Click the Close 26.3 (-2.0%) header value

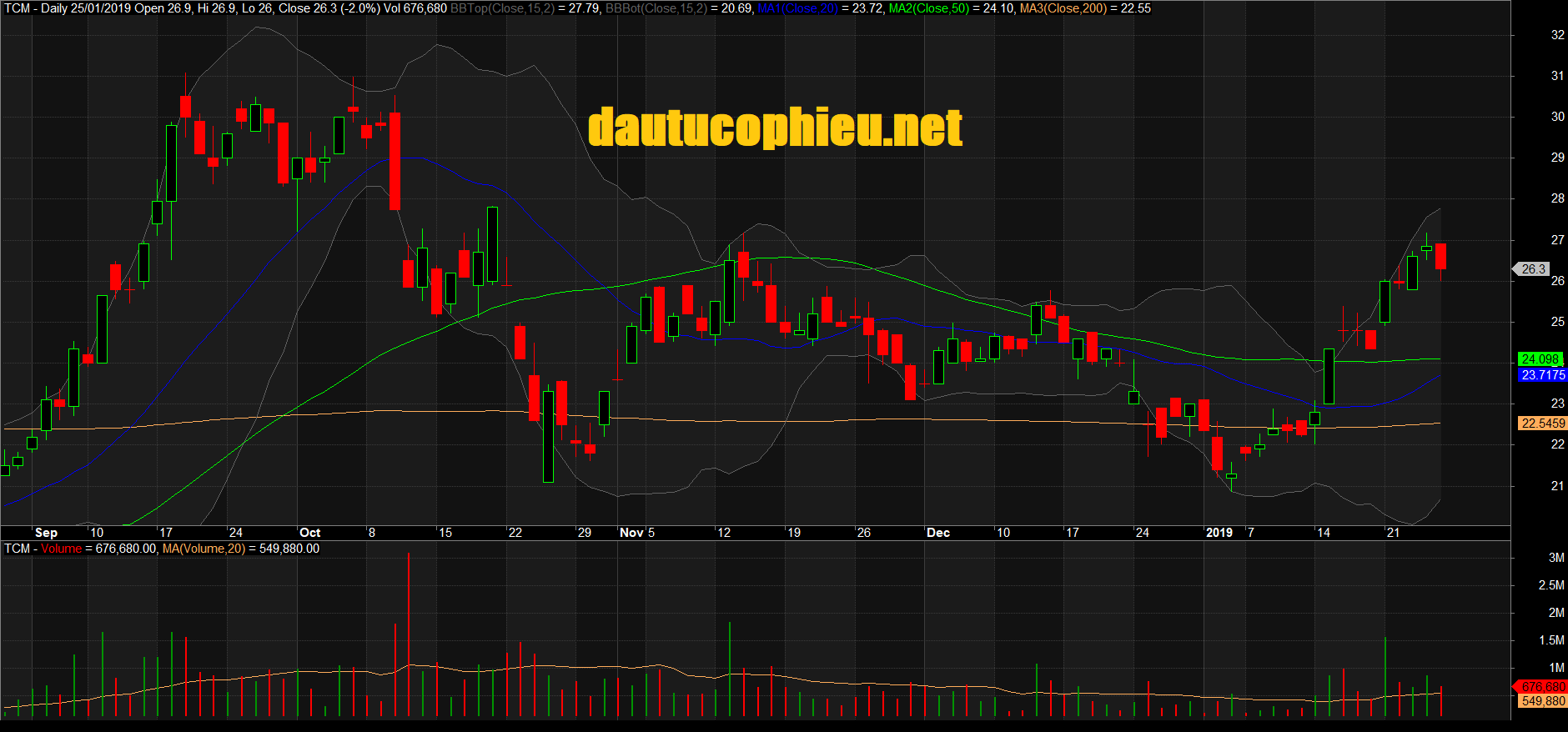329,8
